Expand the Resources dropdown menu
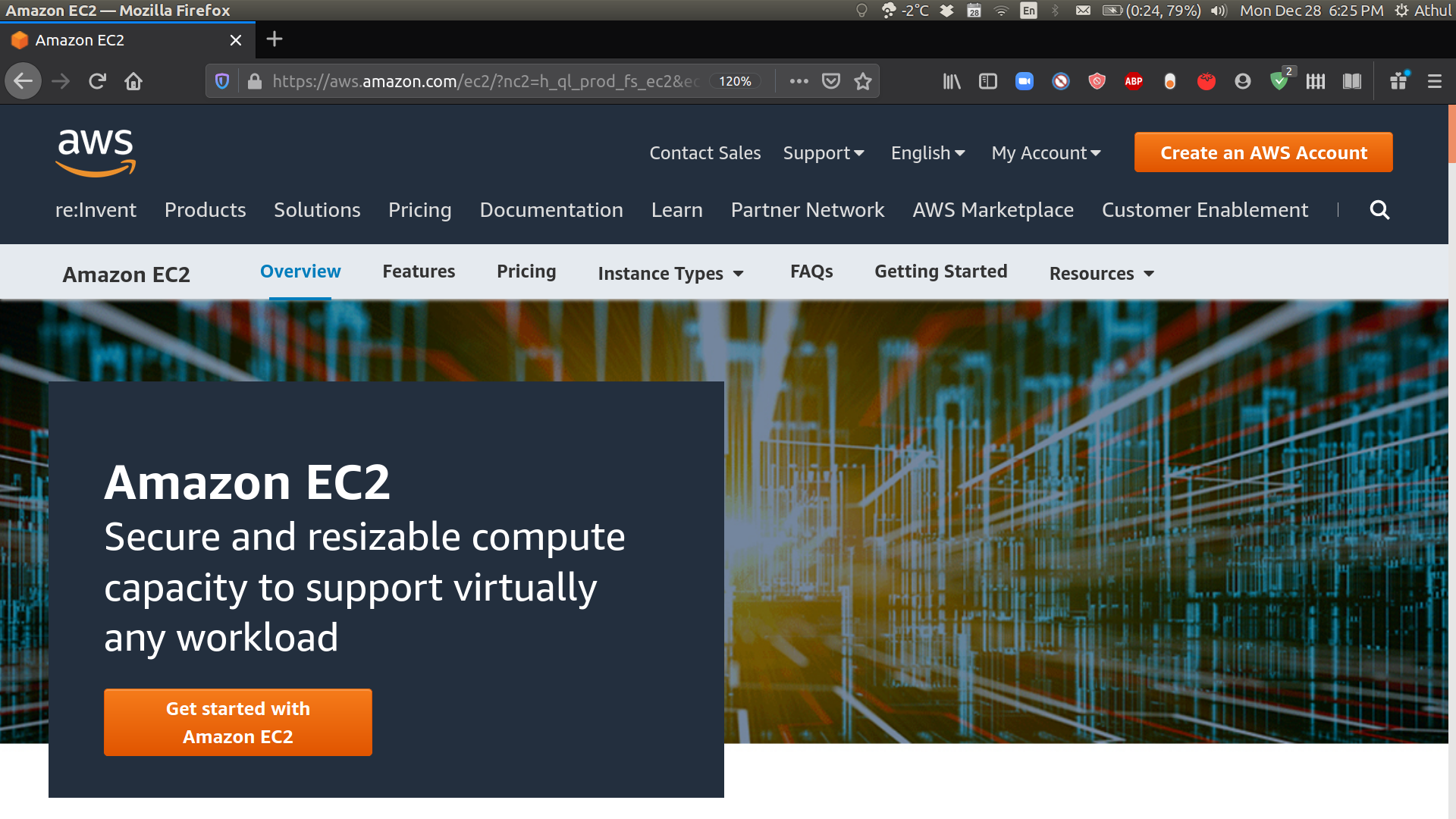 click(1100, 272)
